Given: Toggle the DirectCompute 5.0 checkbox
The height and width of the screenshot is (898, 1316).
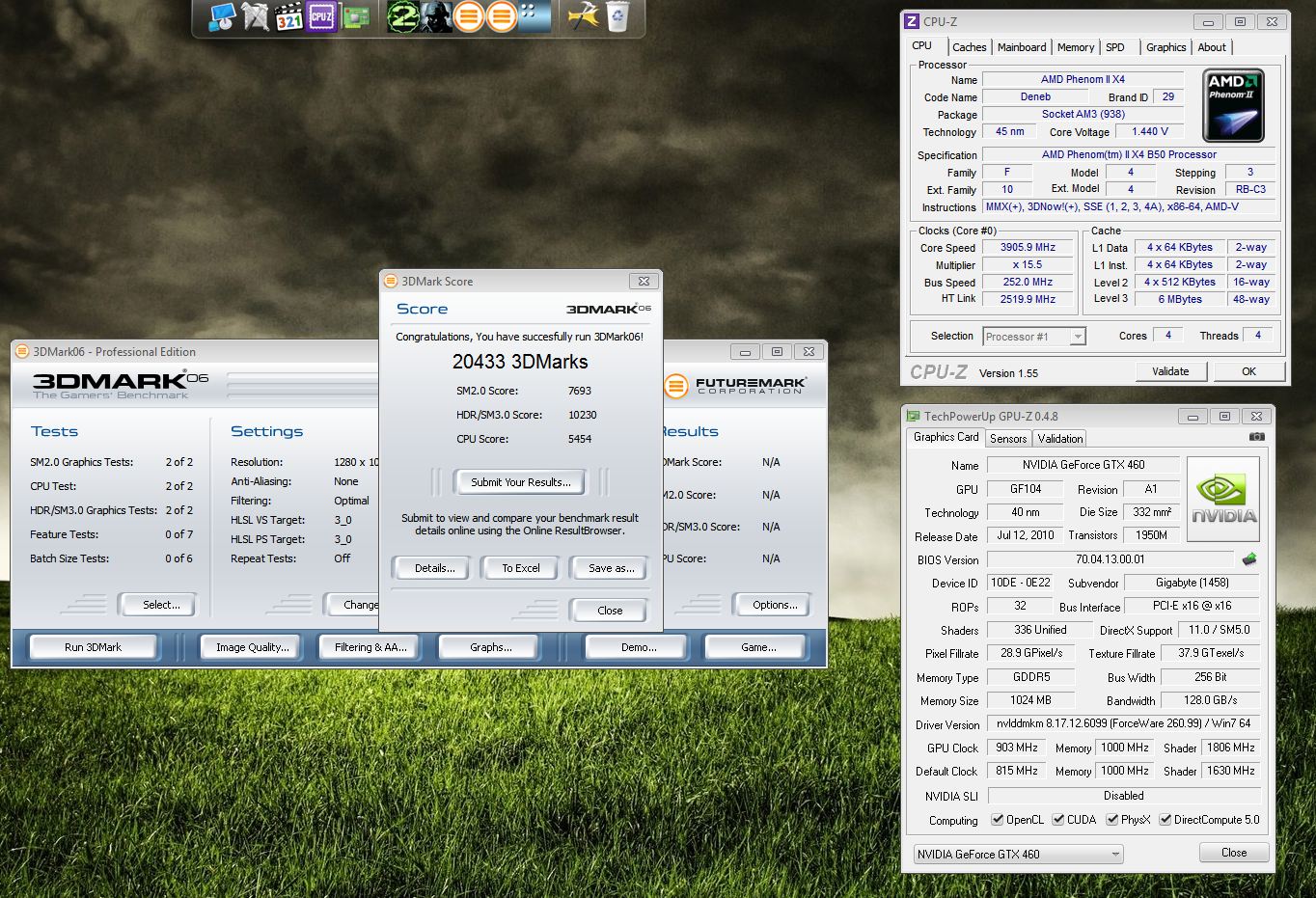Looking at the screenshot, I should (x=1165, y=820).
